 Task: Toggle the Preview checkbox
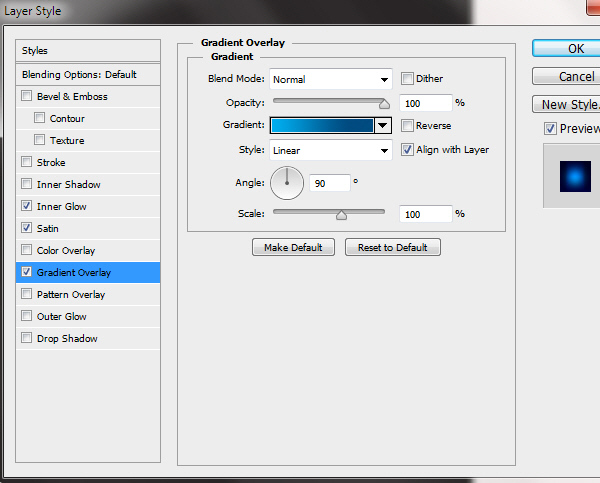click(x=550, y=129)
